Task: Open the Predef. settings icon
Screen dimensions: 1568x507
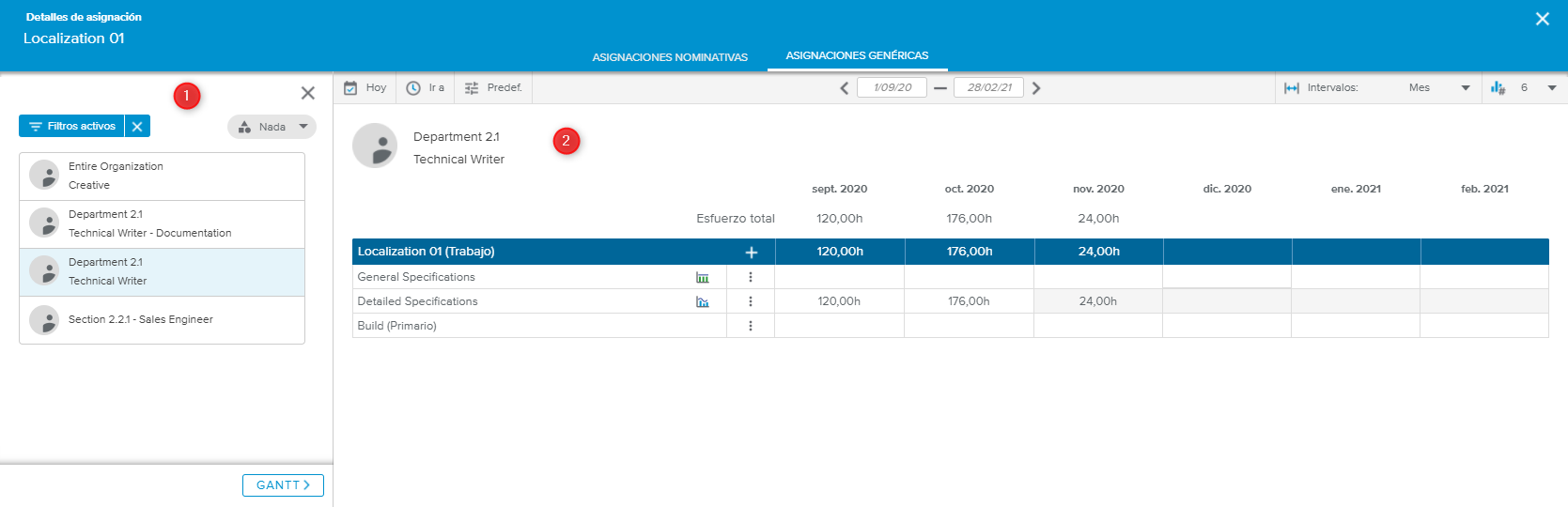Action: (472, 87)
